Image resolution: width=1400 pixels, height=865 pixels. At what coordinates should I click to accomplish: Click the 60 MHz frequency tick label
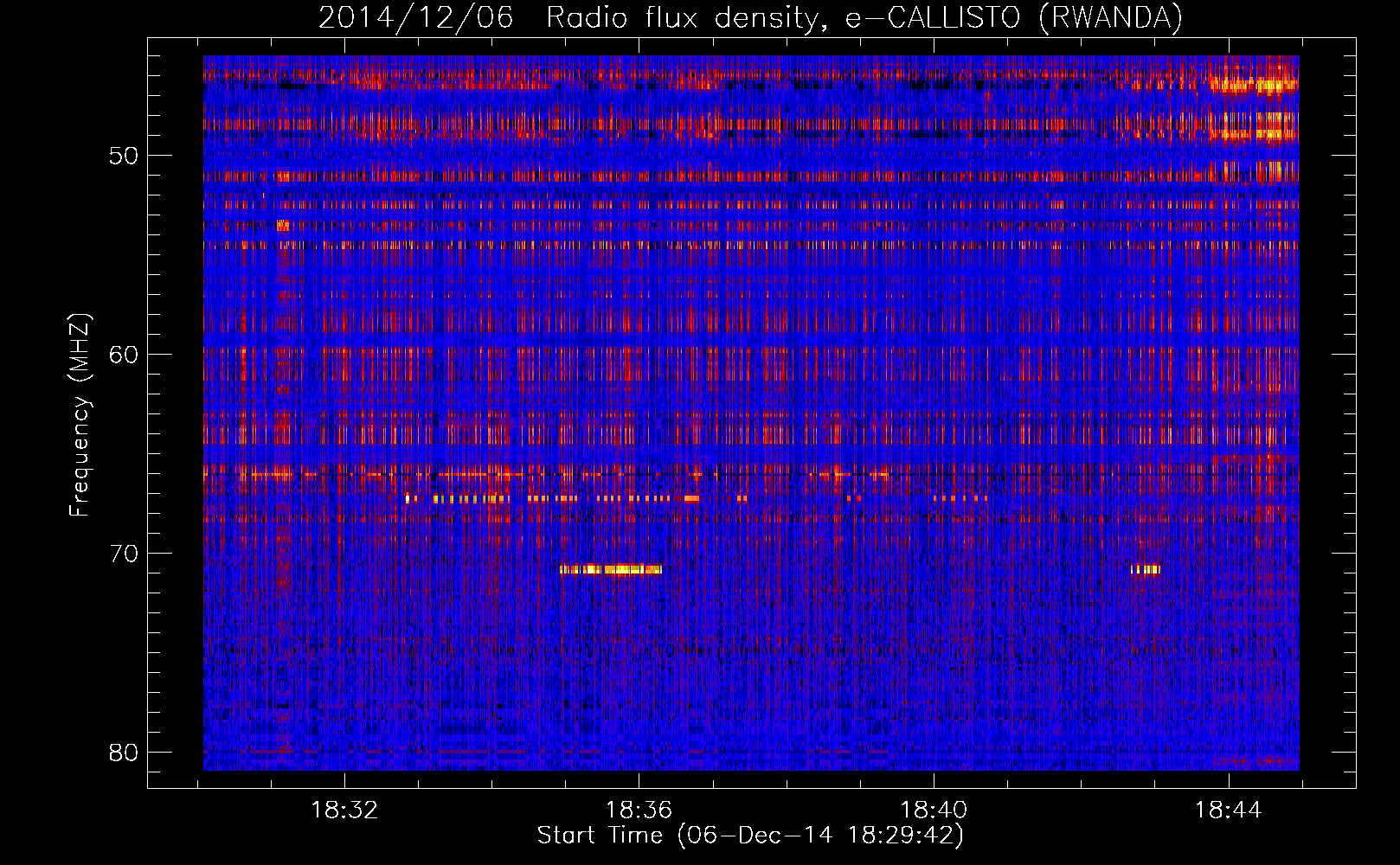[124, 354]
